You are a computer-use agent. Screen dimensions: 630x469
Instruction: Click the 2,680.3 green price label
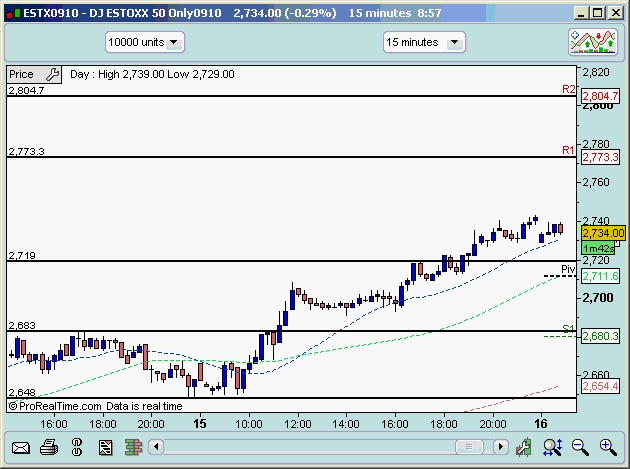click(601, 336)
